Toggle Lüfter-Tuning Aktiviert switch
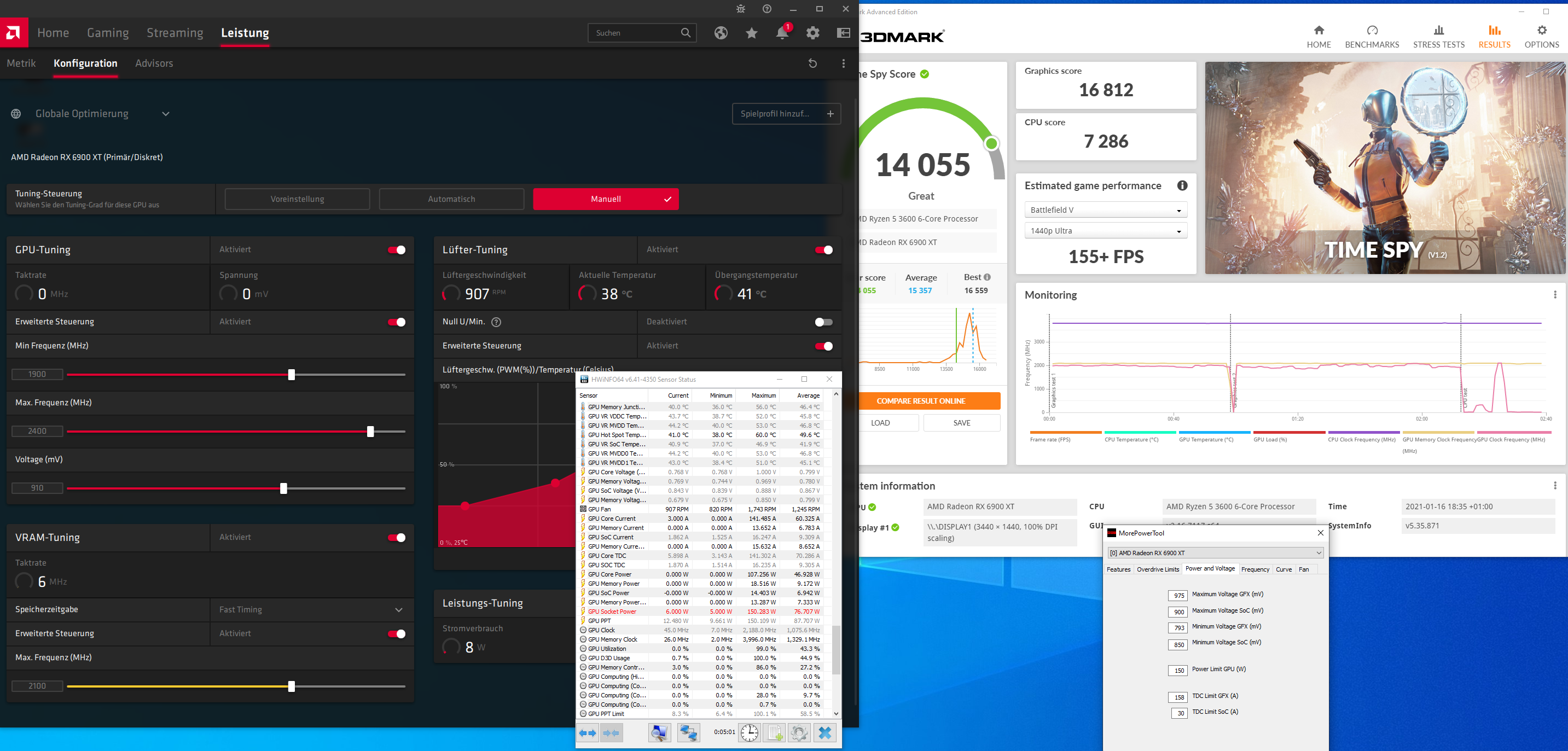The image size is (1568, 751). 823,250
